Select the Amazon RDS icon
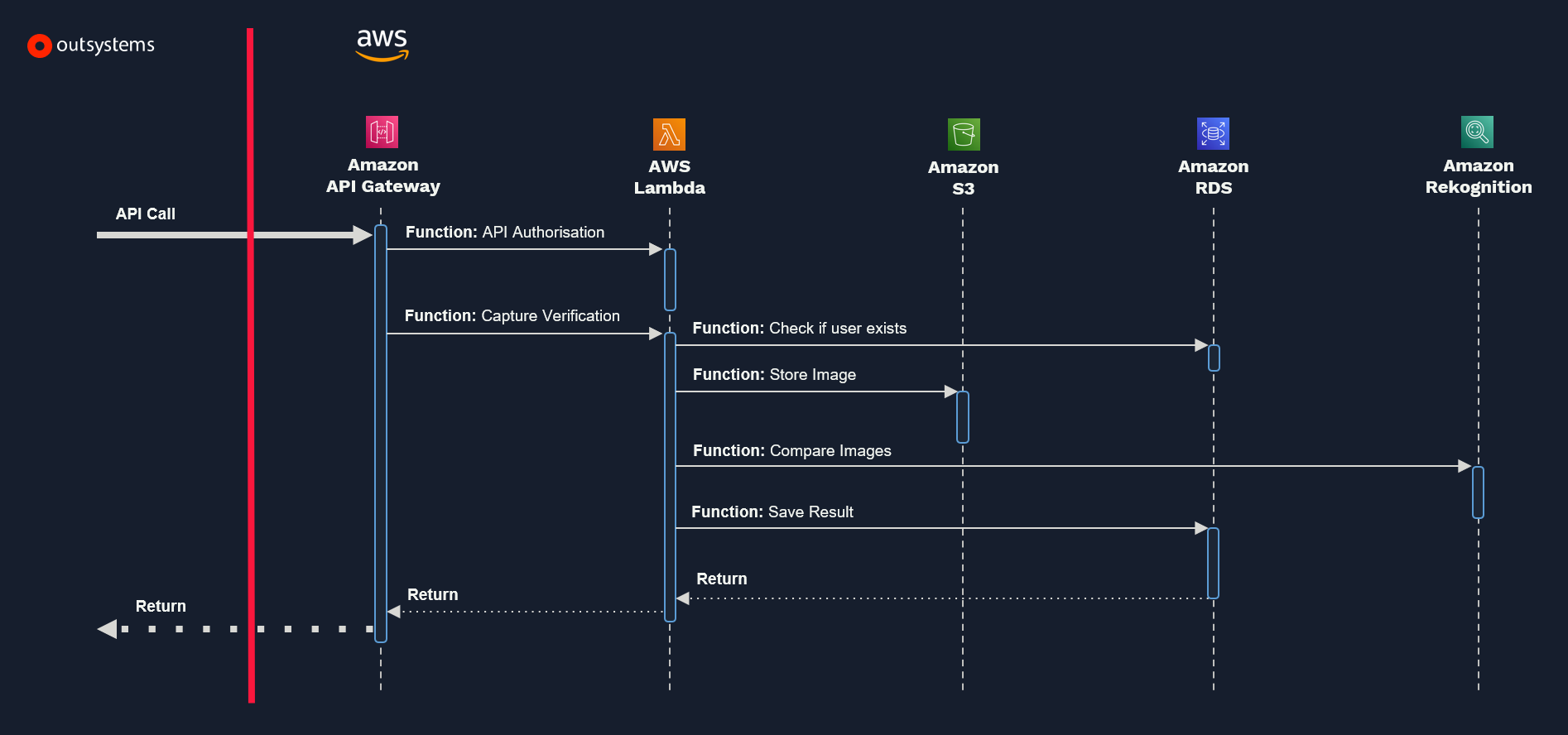 pos(1214,133)
